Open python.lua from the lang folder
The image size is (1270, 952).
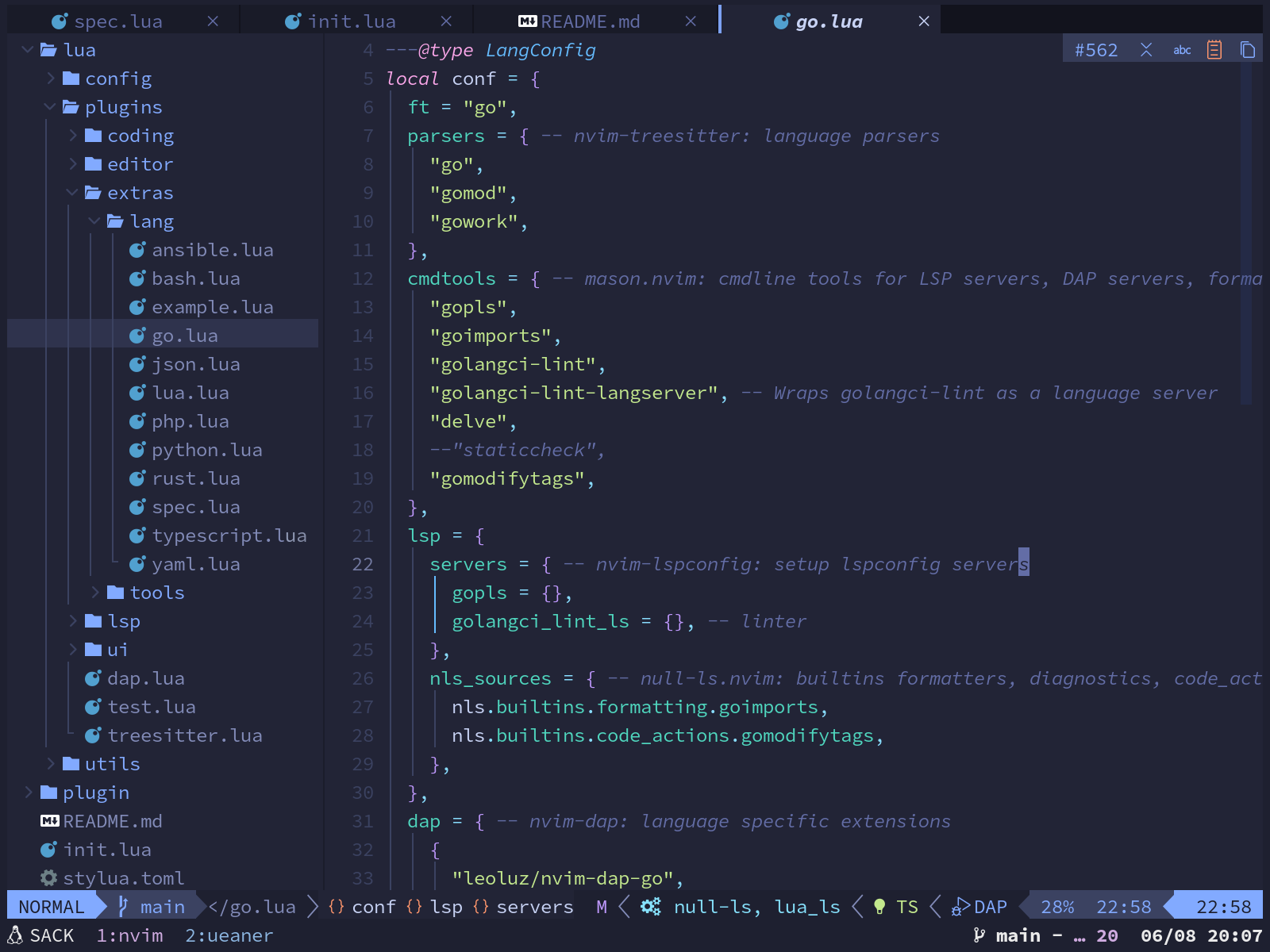[x=206, y=450]
